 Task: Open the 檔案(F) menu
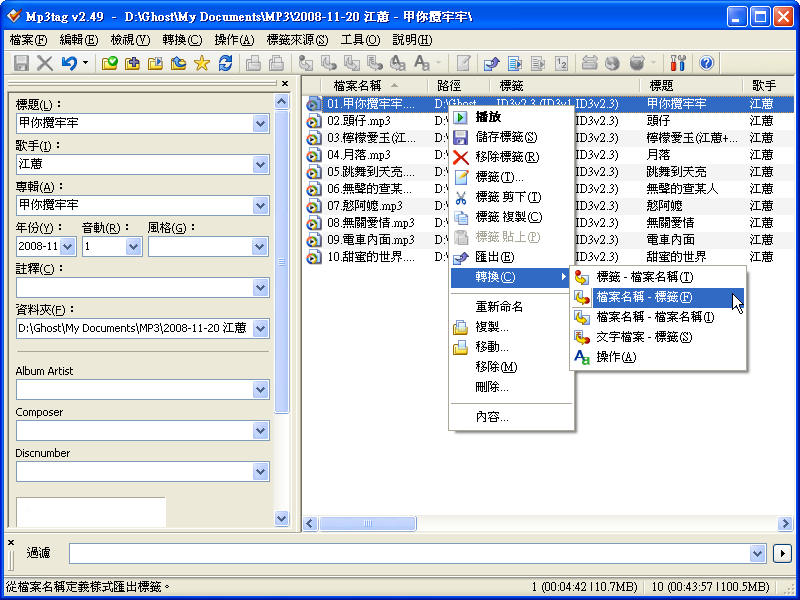[29, 40]
